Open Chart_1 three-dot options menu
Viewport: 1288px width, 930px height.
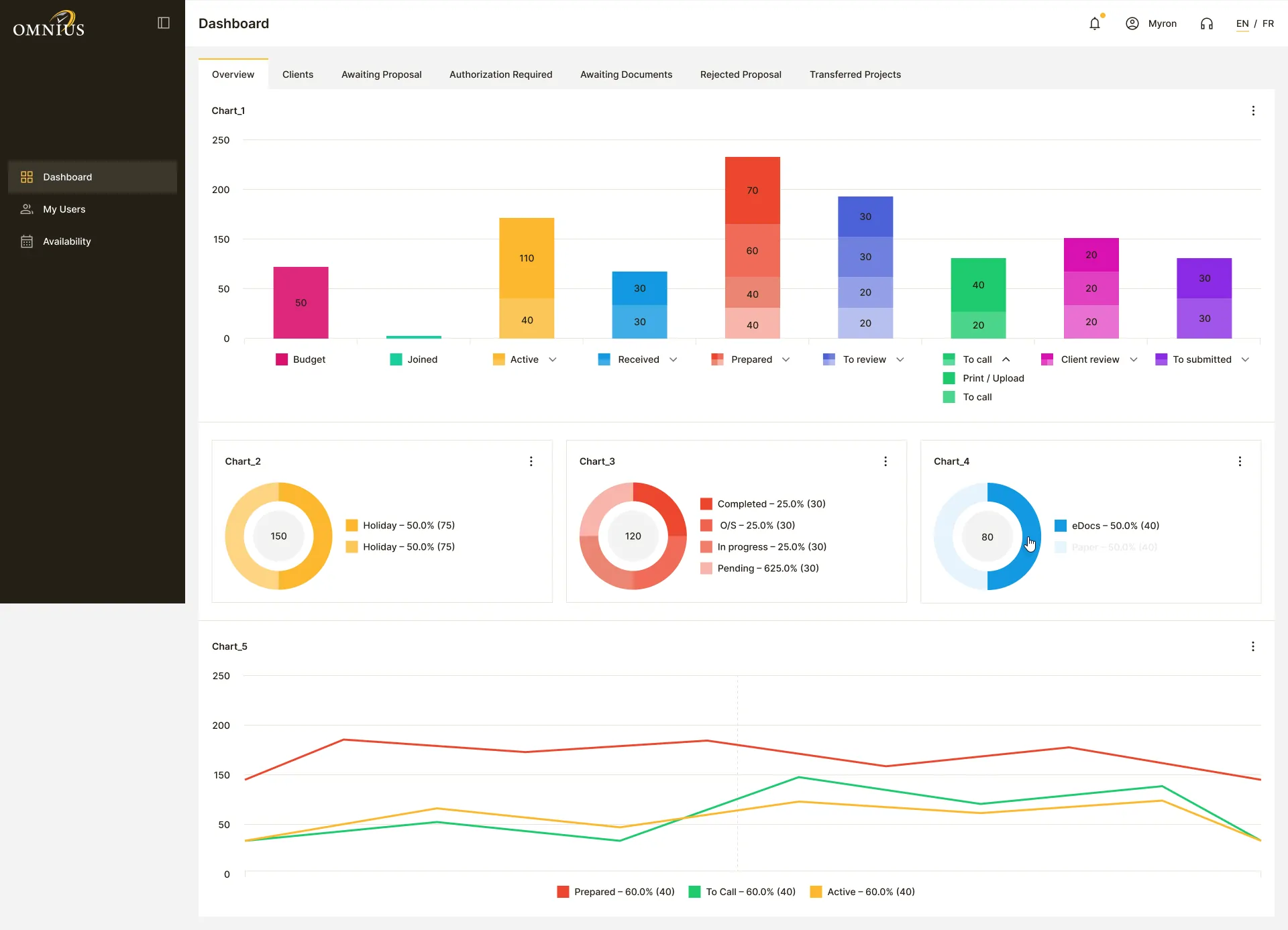point(1253,111)
